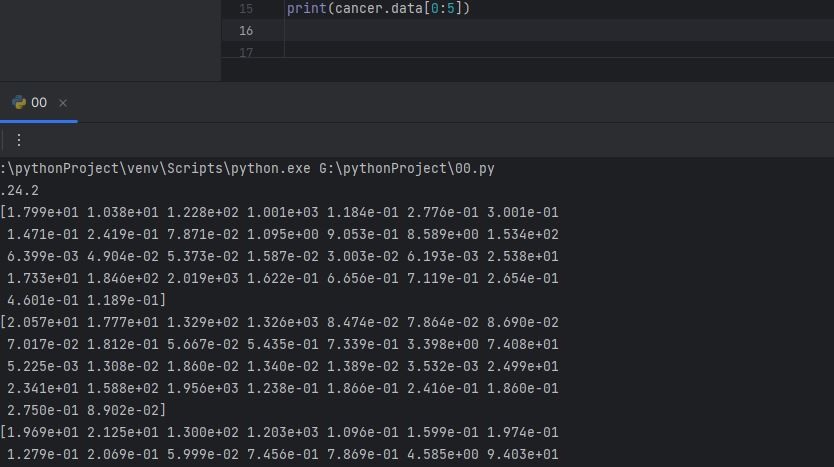Screen dimensions: 834x467
Task: Click the value 2.750e-01 in output
Action: 43,411
